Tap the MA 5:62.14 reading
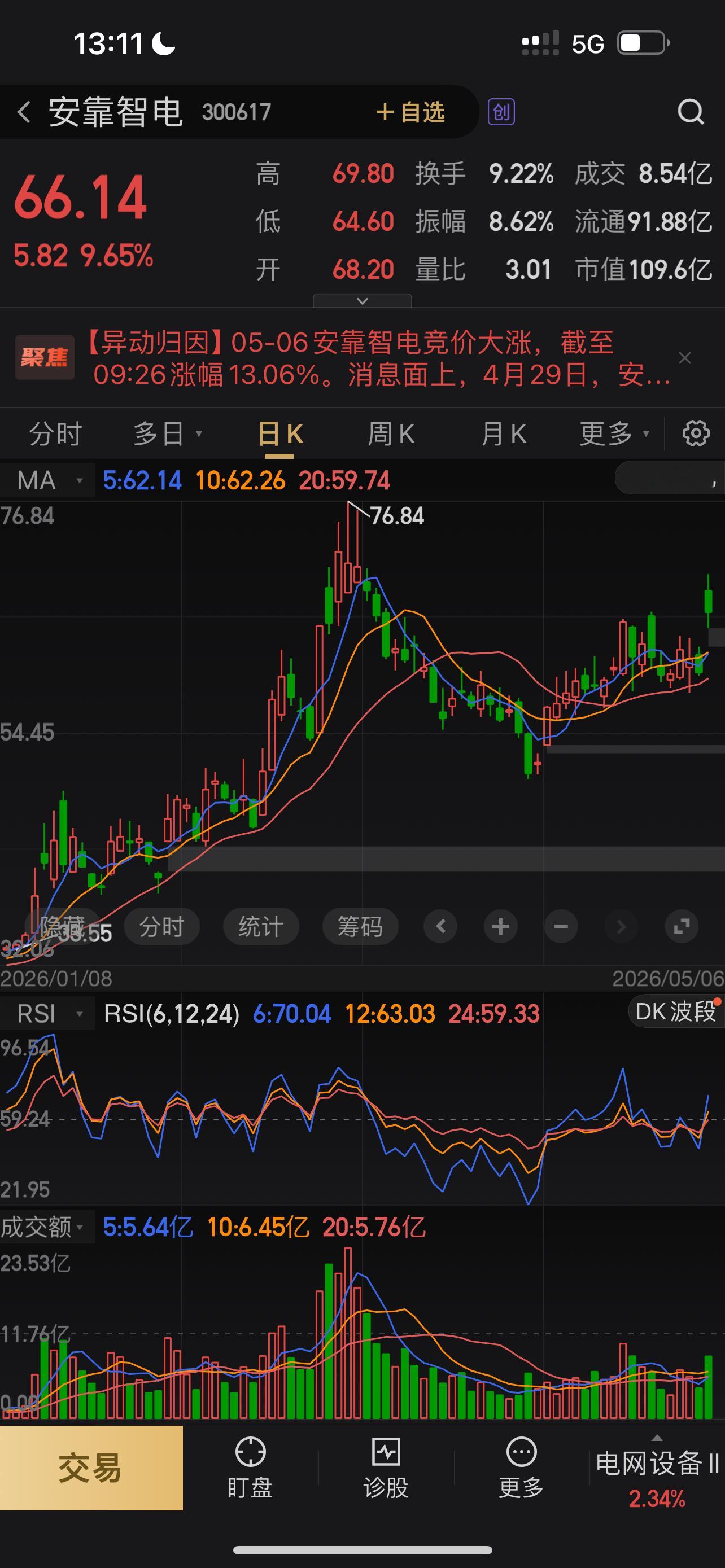Viewport: 725px width, 1568px height. click(x=142, y=481)
